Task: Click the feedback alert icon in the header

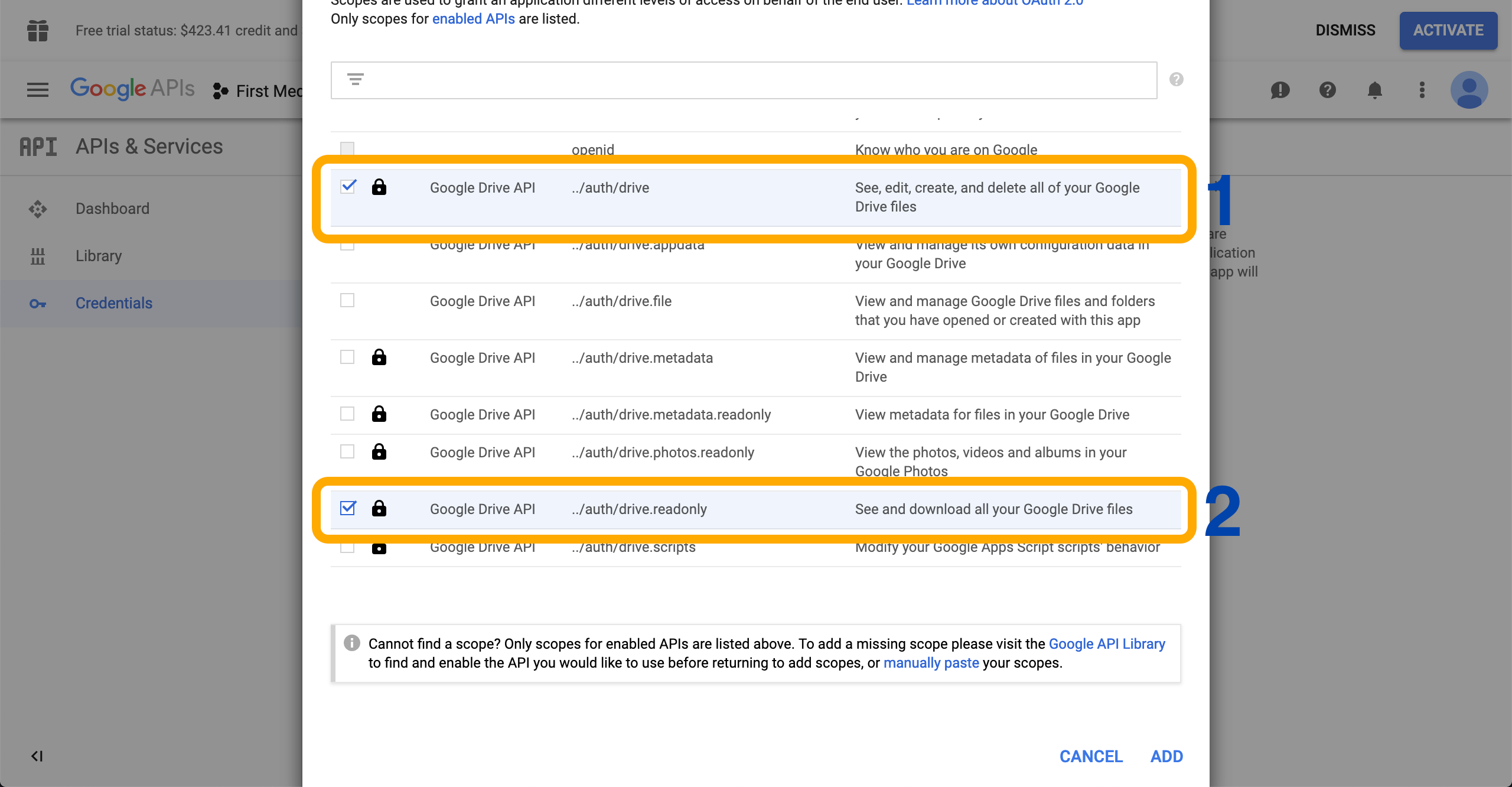Action: tap(1280, 90)
